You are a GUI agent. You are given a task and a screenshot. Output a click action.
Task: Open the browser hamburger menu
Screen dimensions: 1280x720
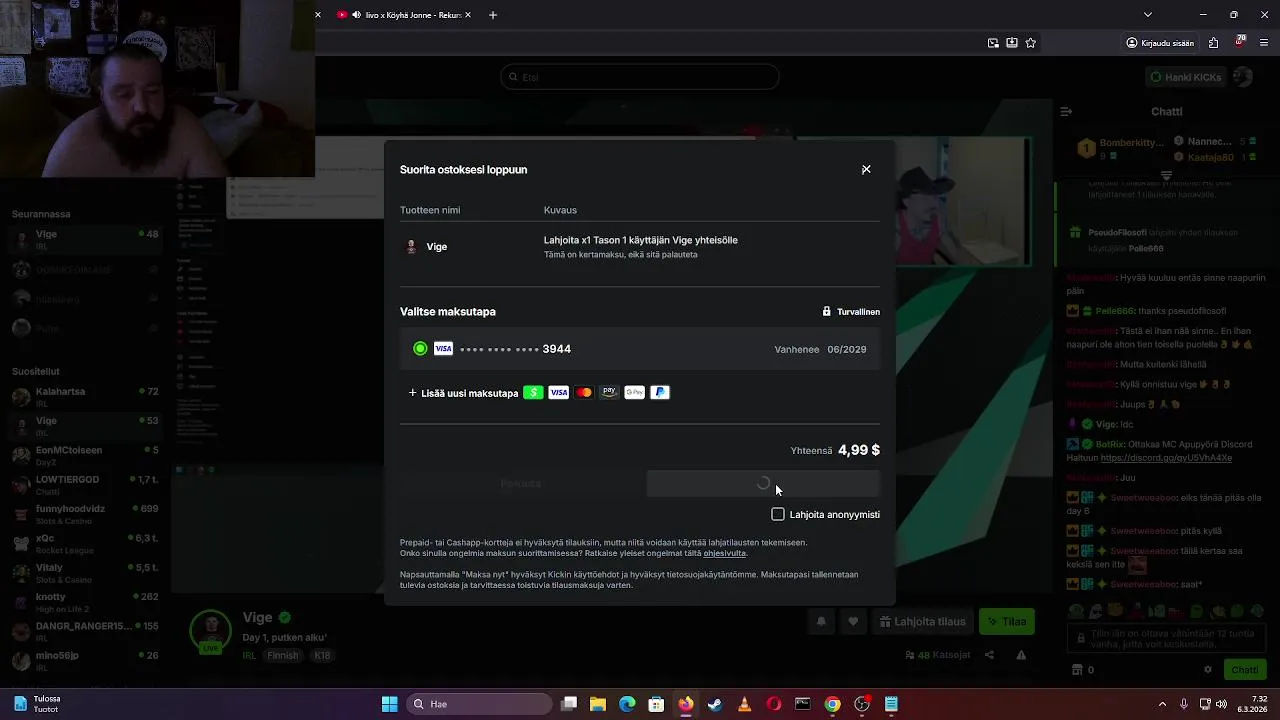[1266, 43]
